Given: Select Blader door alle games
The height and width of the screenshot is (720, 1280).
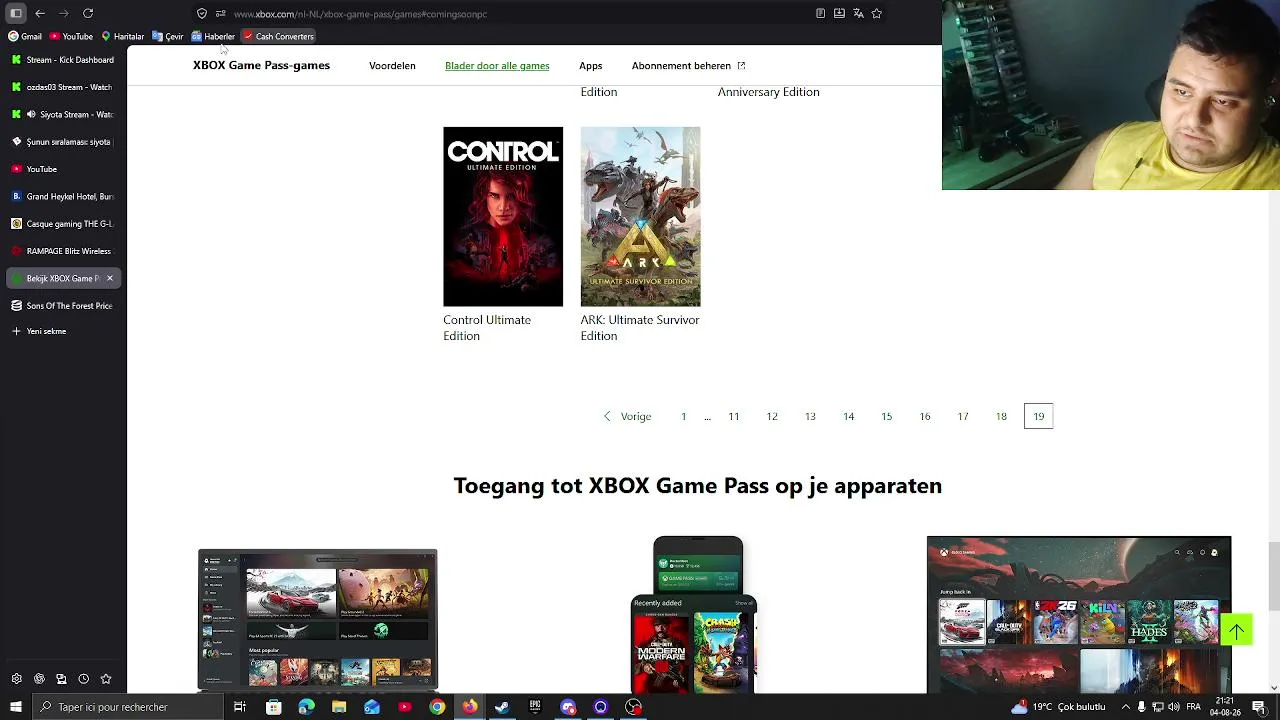Looking at the screenshot, I should pos(497,66).
